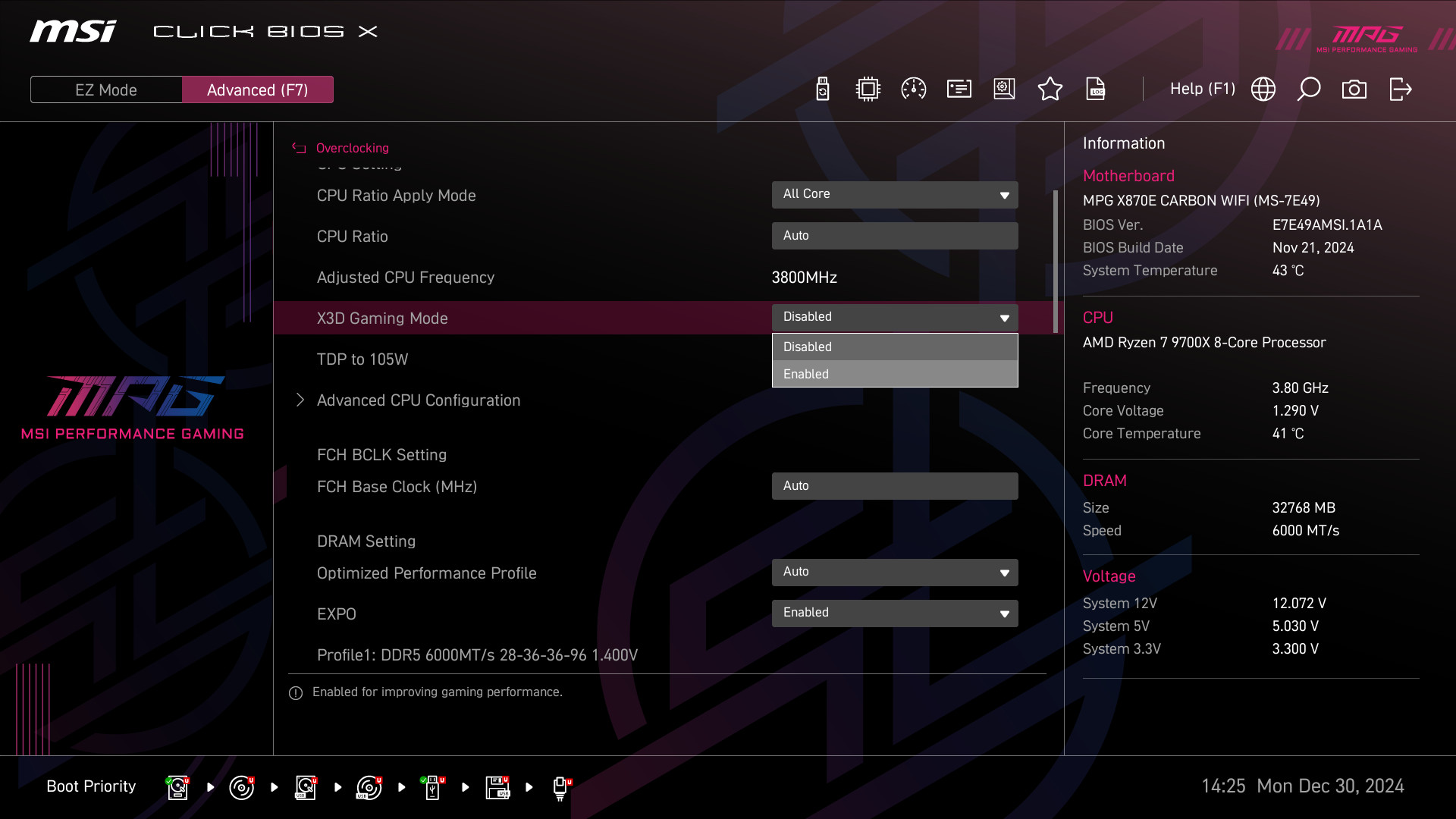
Task: Click the 14:25 date and time display
Action: [x=1303, y=786]
